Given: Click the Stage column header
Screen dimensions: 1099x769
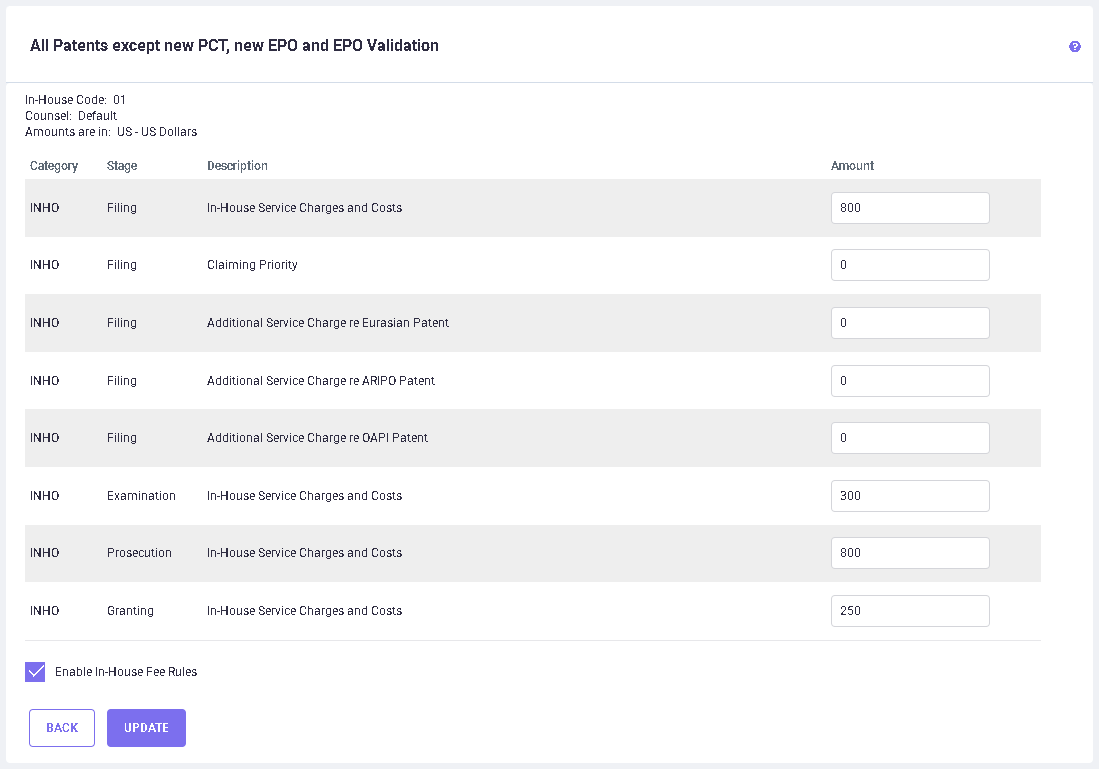Looking at the screenshot, I should (x=122, y=166).
